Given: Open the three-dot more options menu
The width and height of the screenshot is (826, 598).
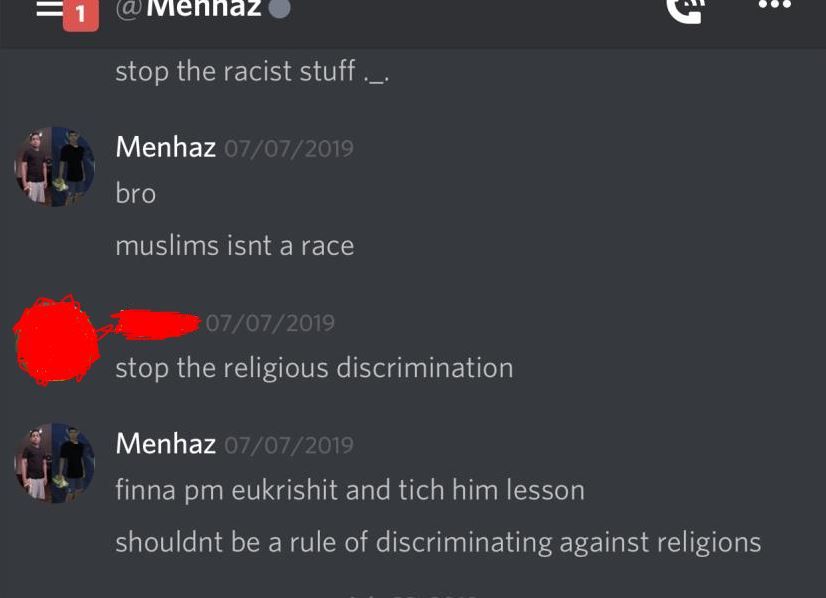Looking at the screenshot, I should 774,4.
